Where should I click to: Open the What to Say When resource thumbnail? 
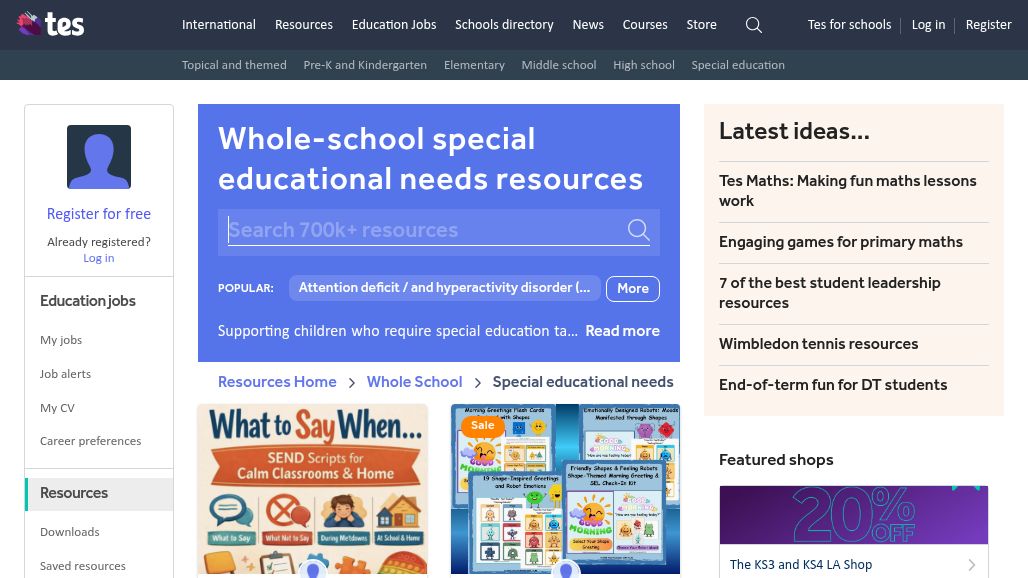[313, 489]
